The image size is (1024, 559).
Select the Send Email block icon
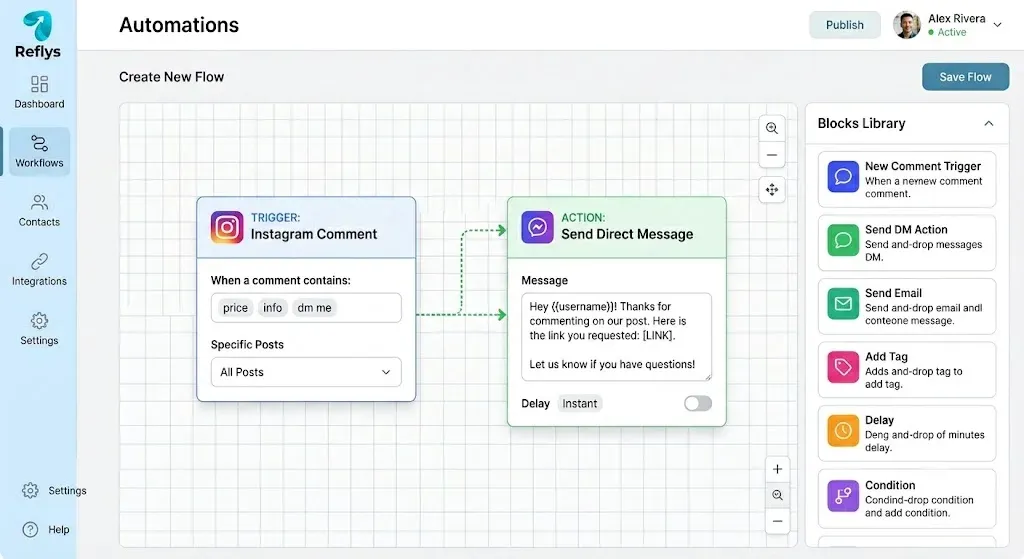click(843, 304)
